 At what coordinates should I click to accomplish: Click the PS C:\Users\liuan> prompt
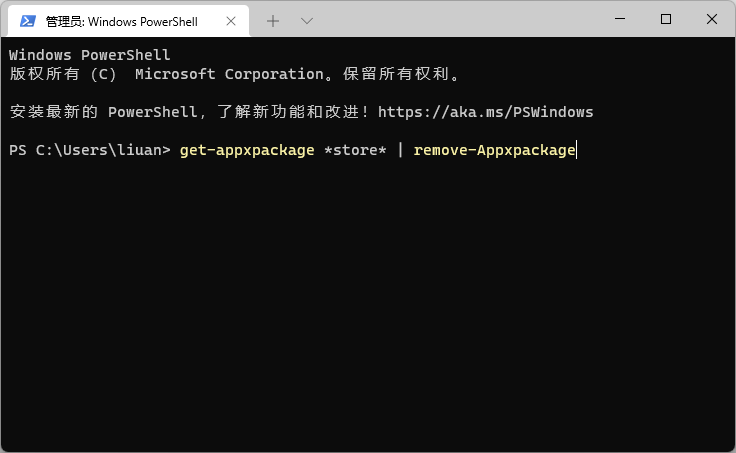(x=90, y=150)
